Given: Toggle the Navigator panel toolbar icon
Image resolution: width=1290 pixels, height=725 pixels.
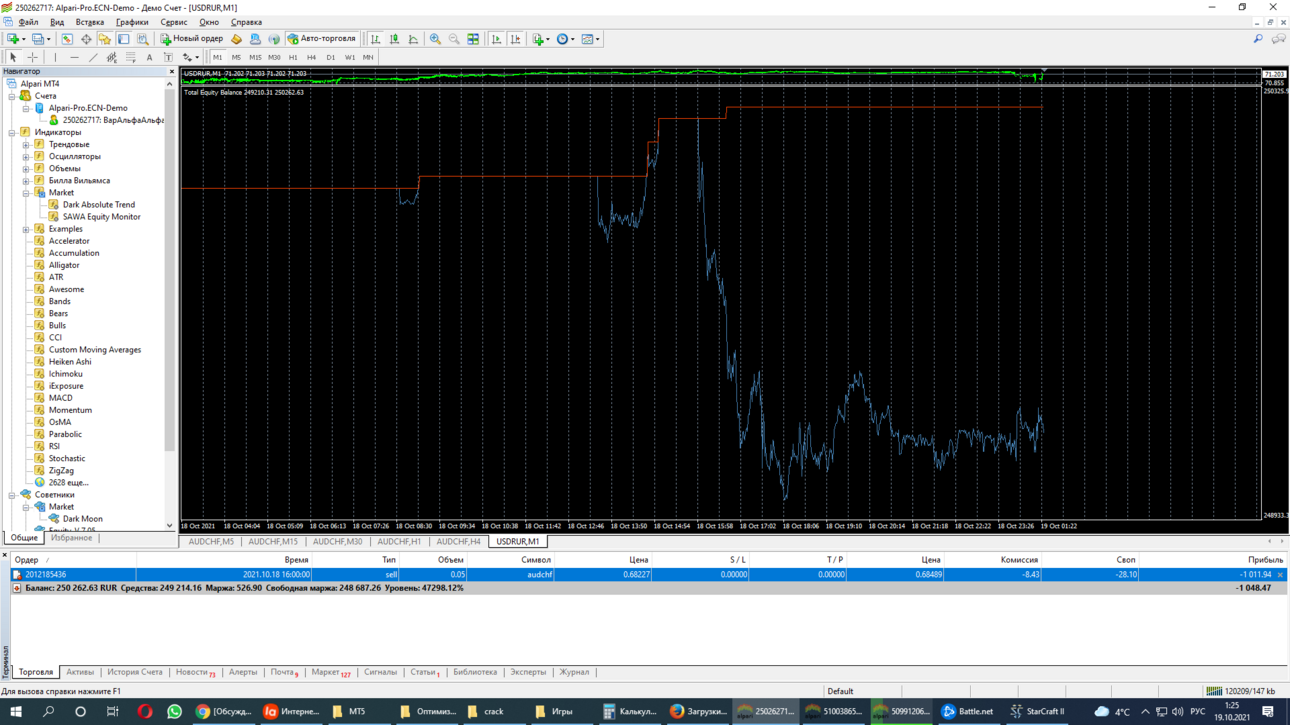Looking at the screenshot, I should [x=105, y=39].
